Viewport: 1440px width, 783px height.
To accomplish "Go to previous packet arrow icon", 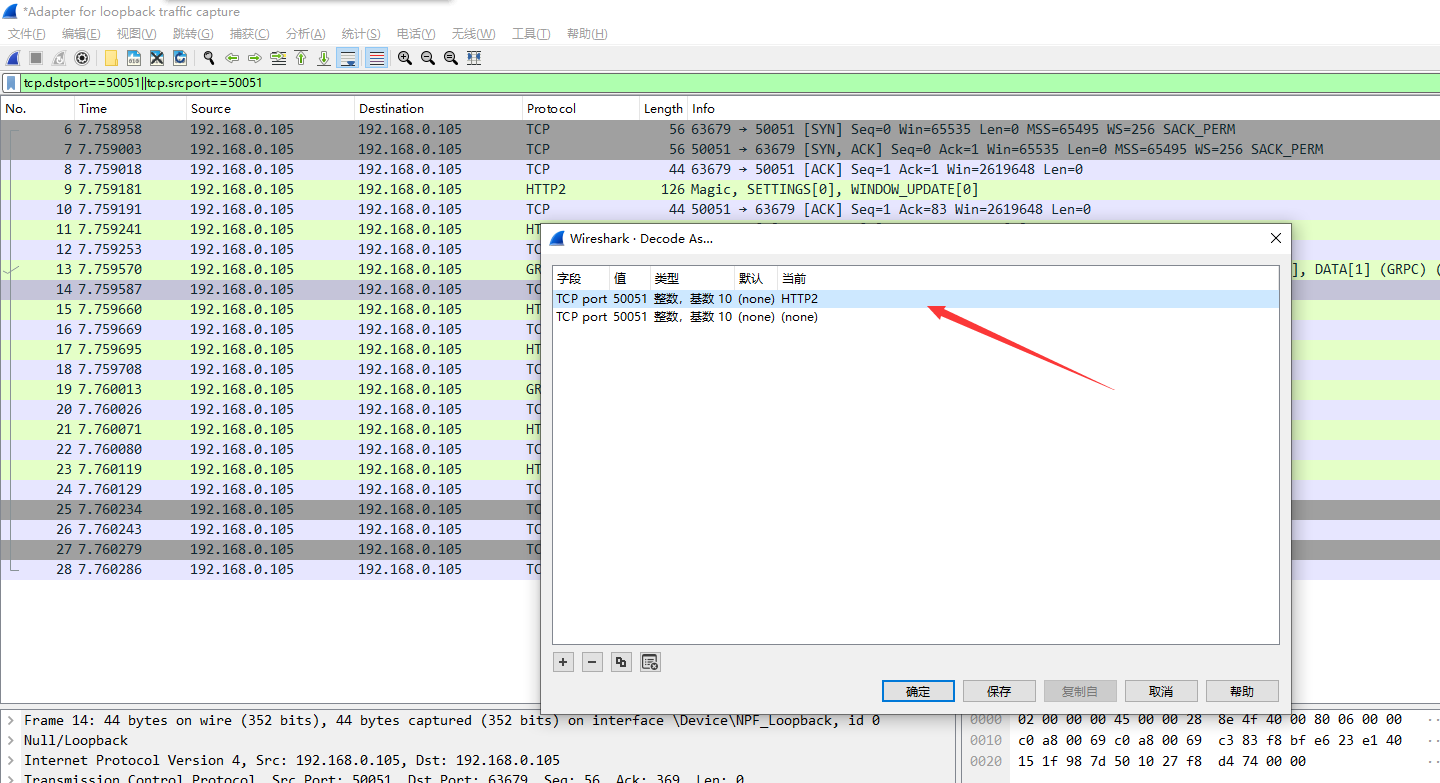I will (x=232, y=58).
